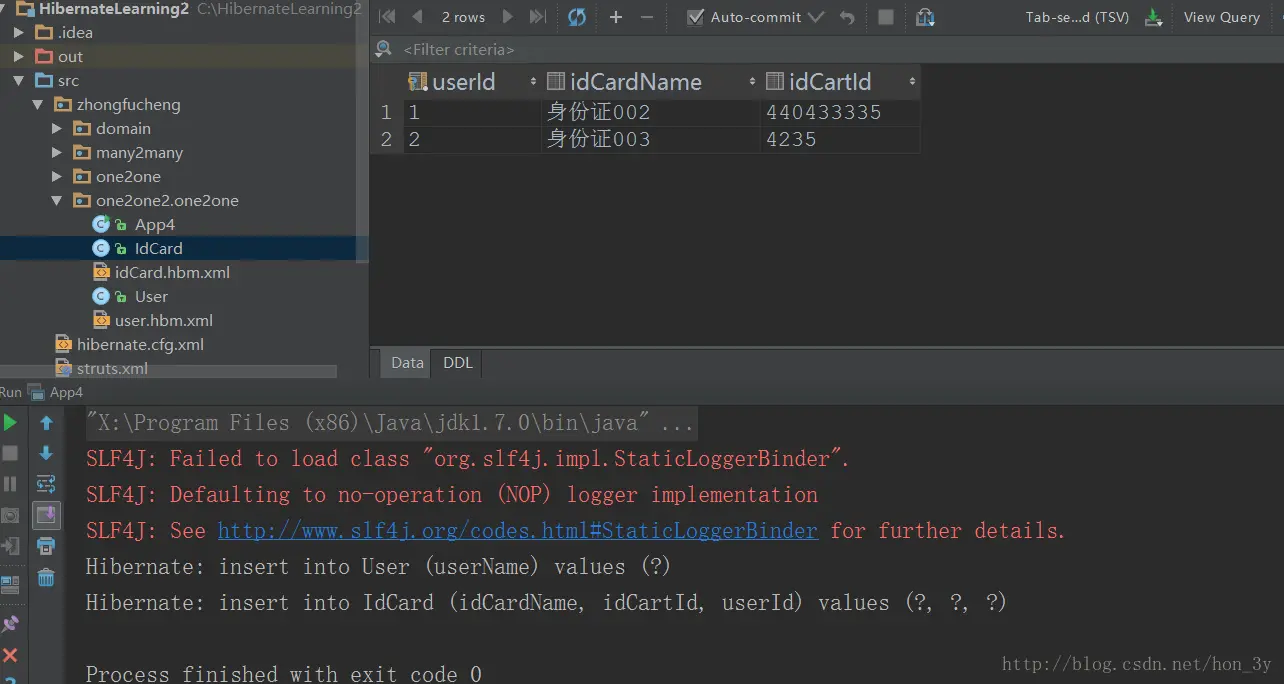Add a new row with plus icon

click(x=616, y=17)
